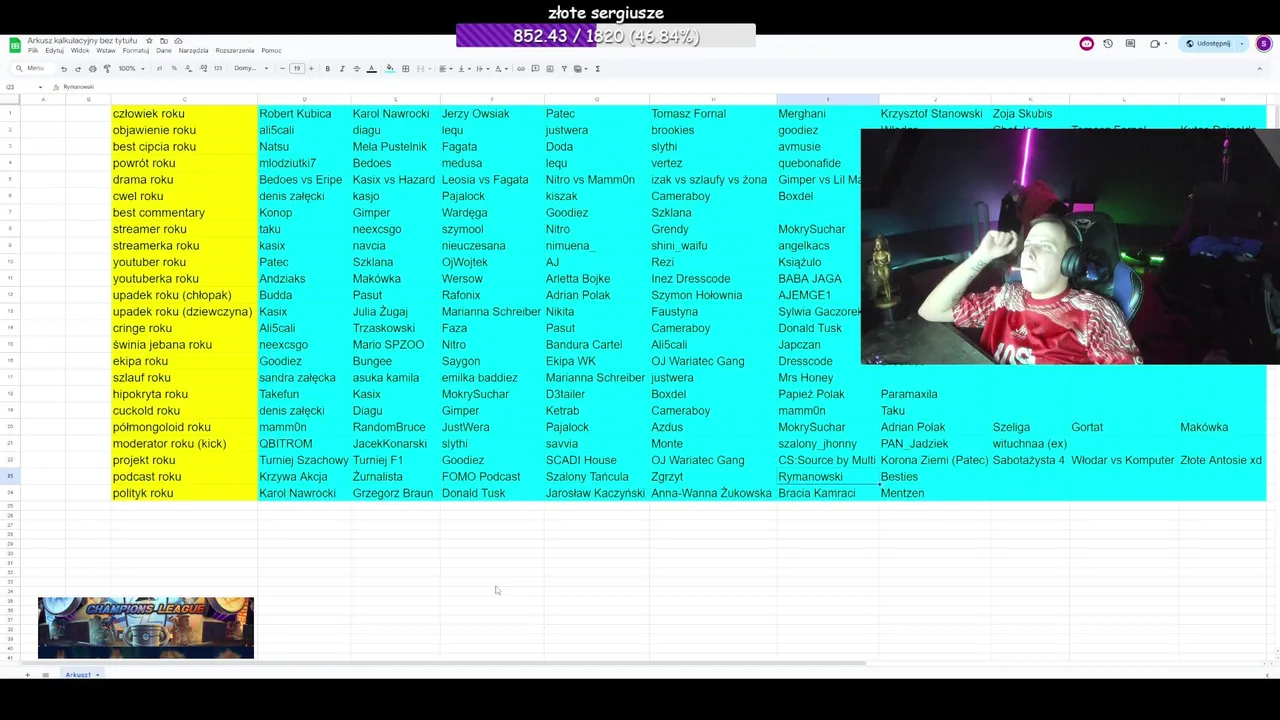This screenshot has height=720, width=1280.
Task: Decrease font size with minus button
Action: (282, 69)
